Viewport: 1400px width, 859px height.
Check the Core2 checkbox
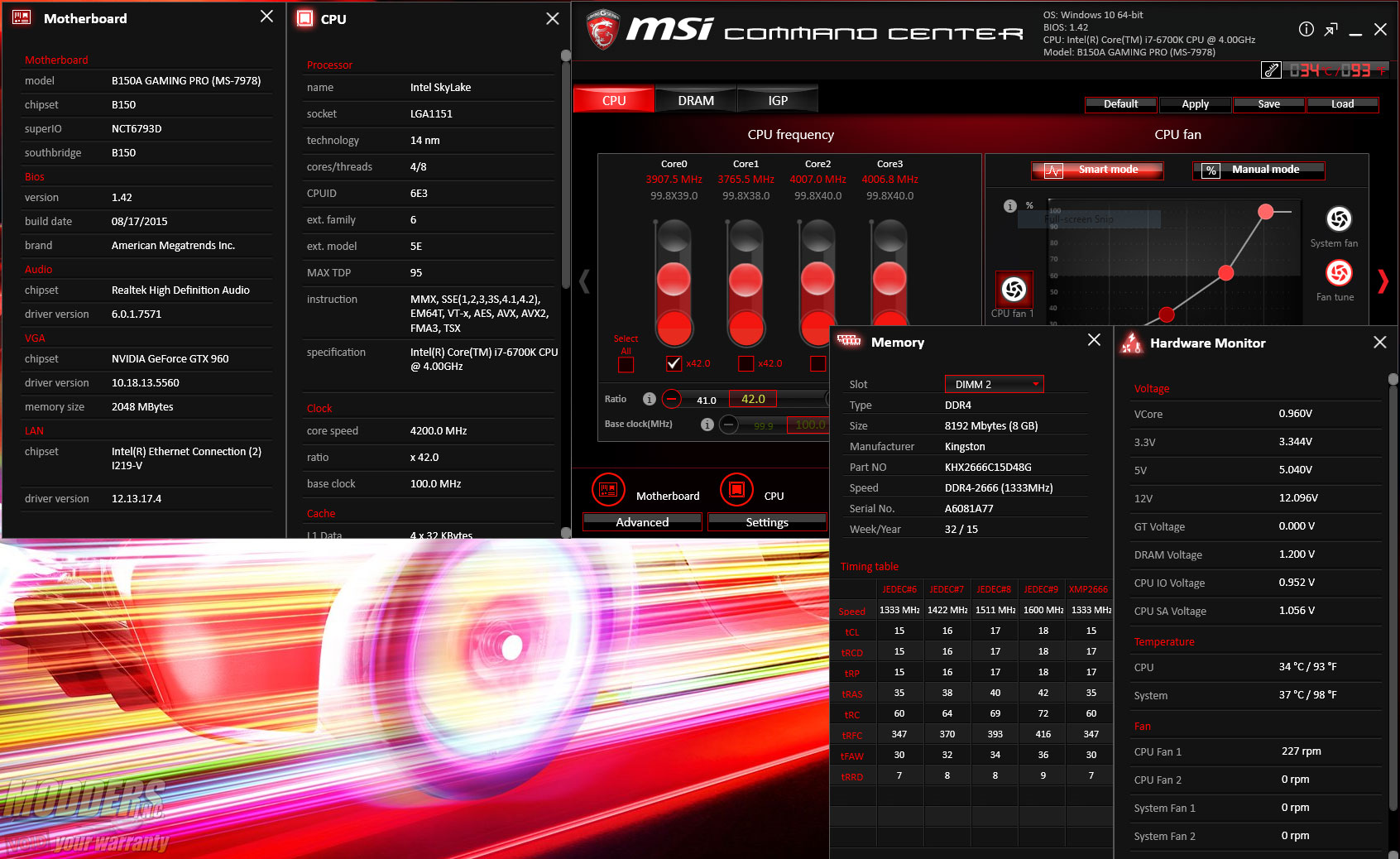[x=817, y=363]
